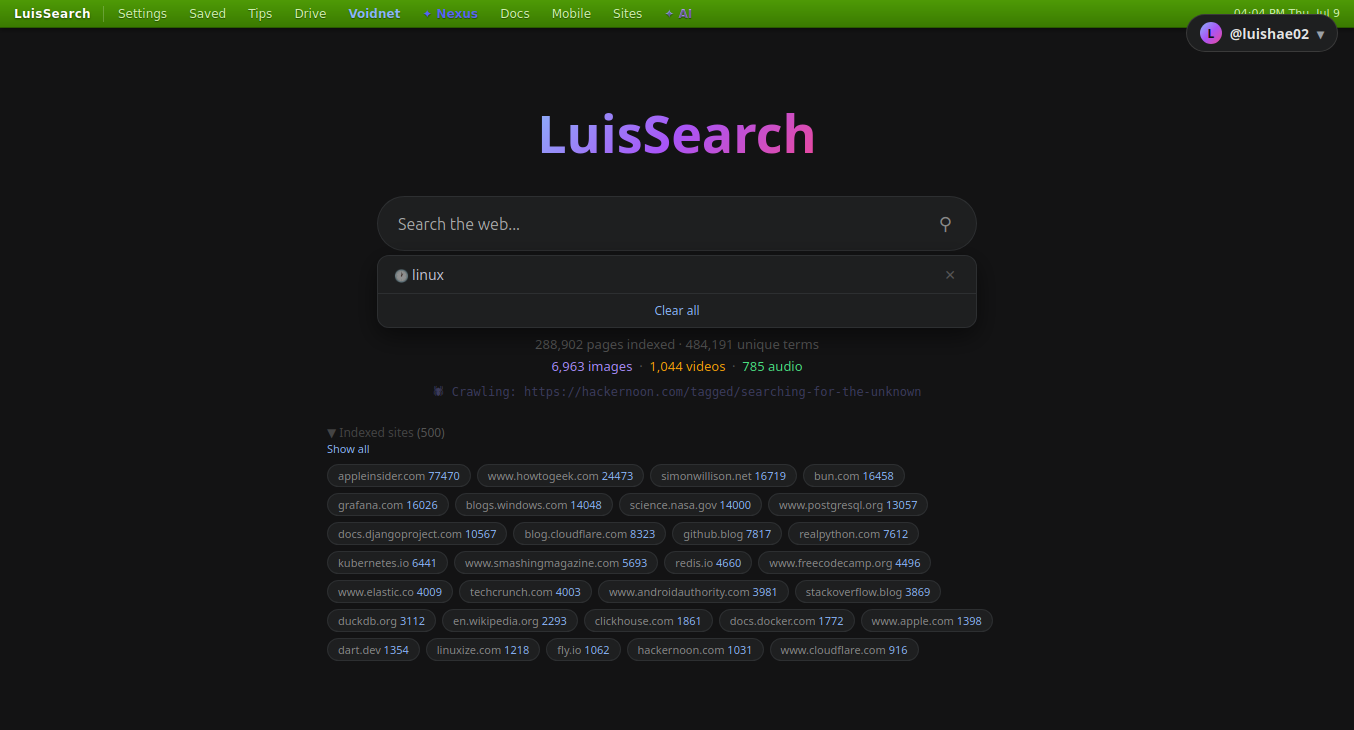
Task: Select the science.nasa.gov 14000 chip
Action: 690,505
